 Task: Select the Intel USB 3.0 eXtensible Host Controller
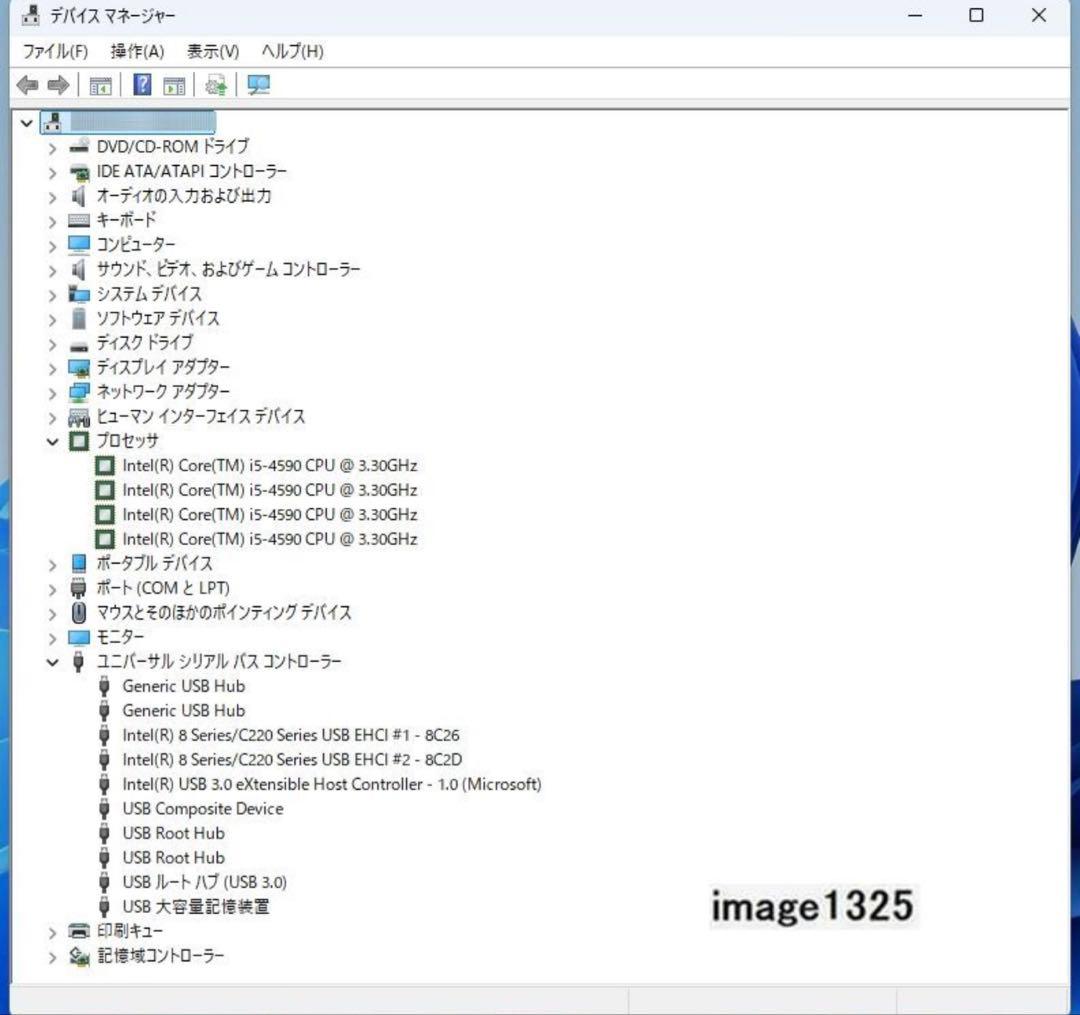coord(332,784)
